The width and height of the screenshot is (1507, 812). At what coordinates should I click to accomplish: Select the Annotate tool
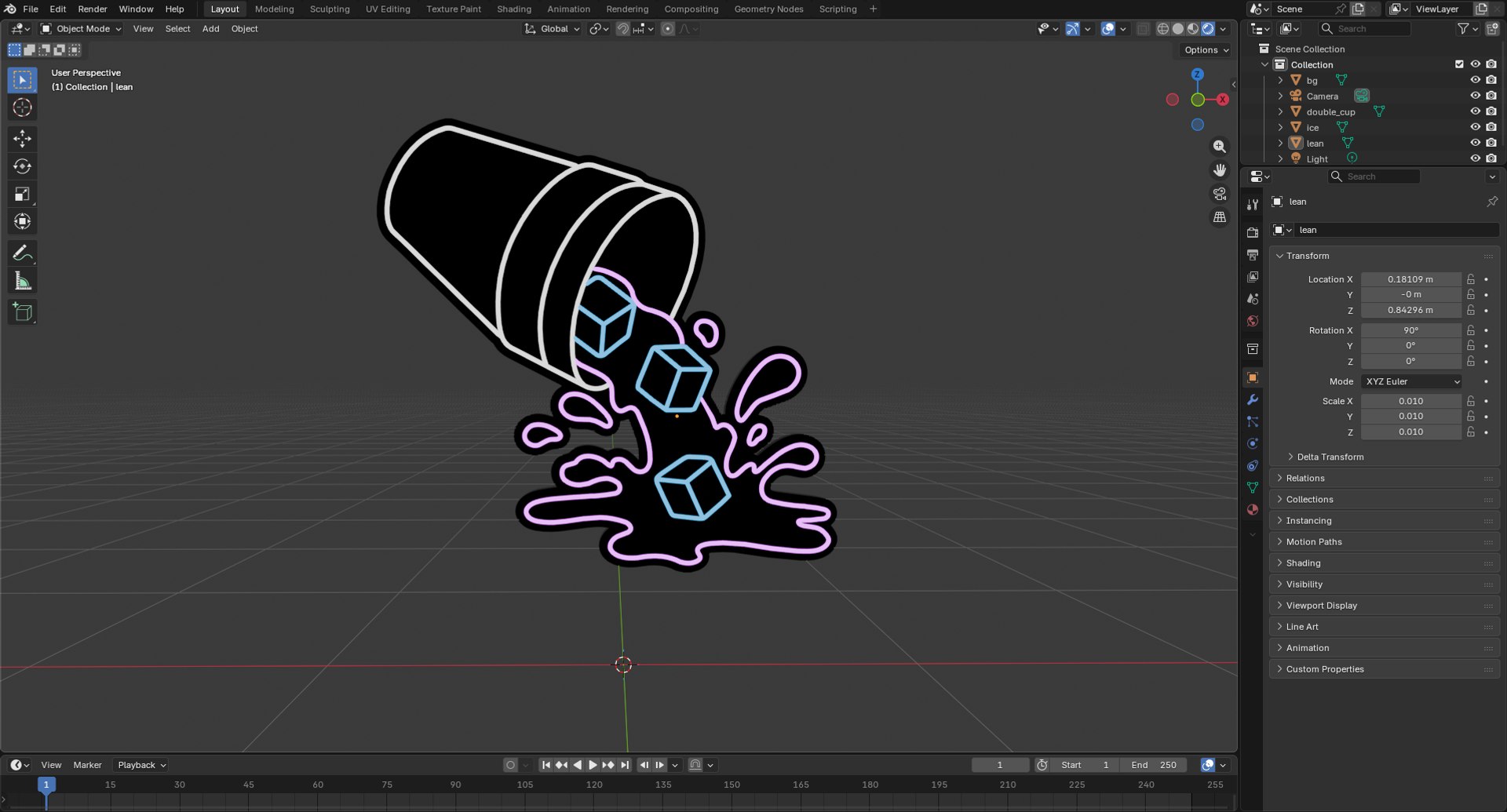[x=22, y=253]
